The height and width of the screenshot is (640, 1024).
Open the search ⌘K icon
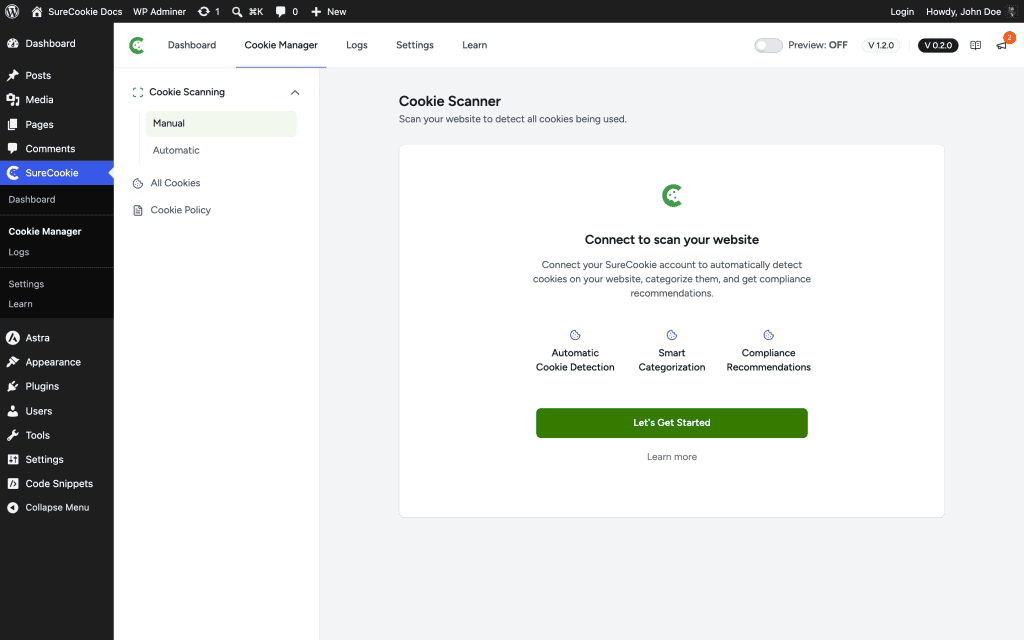237,11
